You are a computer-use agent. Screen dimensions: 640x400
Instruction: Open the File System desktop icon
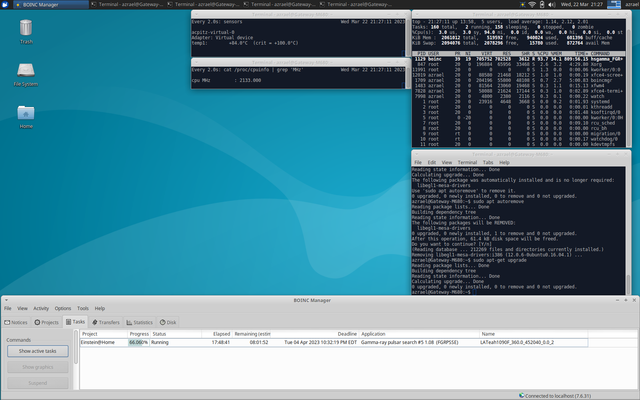pos(25,72)
